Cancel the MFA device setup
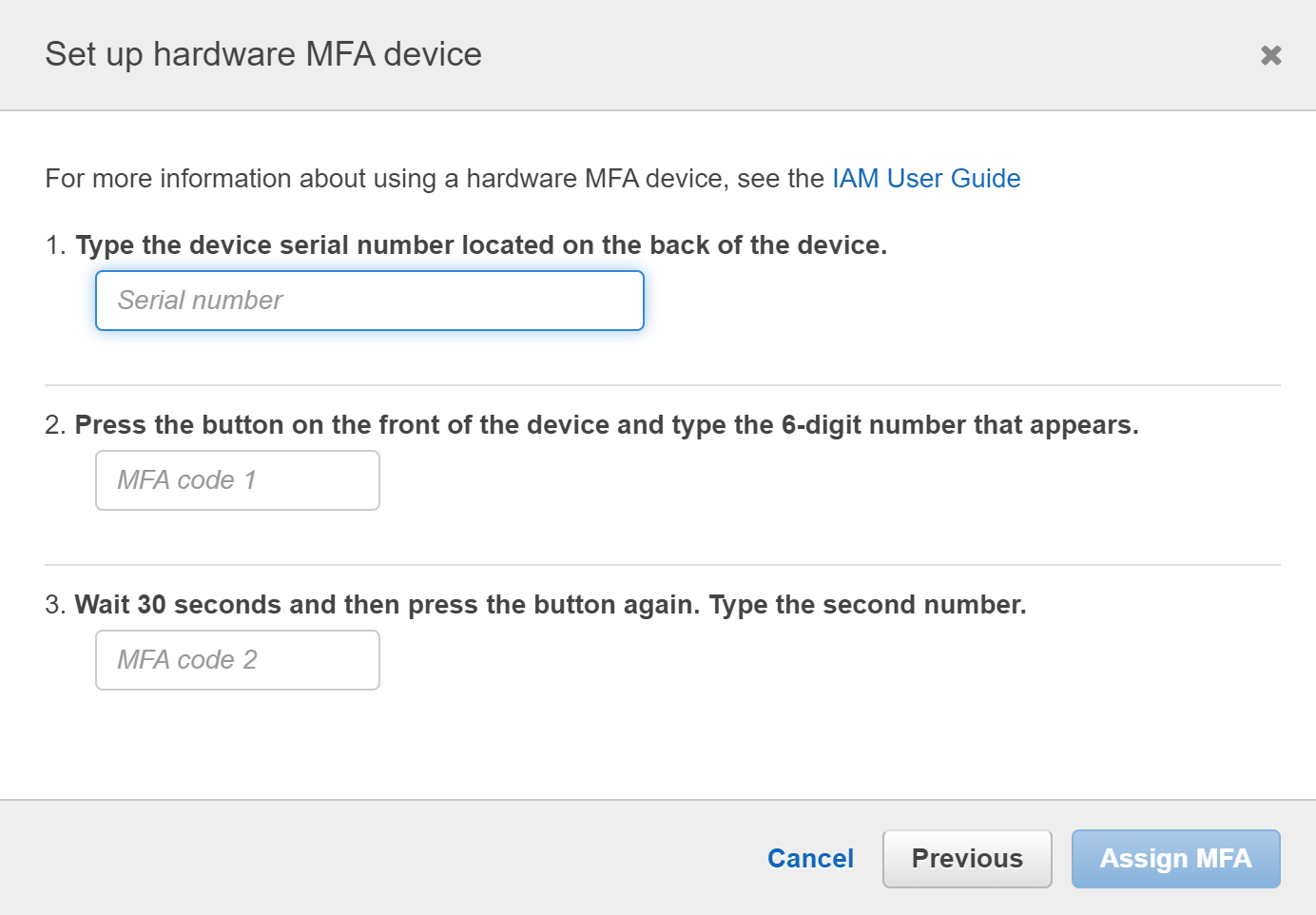The width and height of the screenshot is (1316, 915). pyautogui.click(x=810, y=859)
